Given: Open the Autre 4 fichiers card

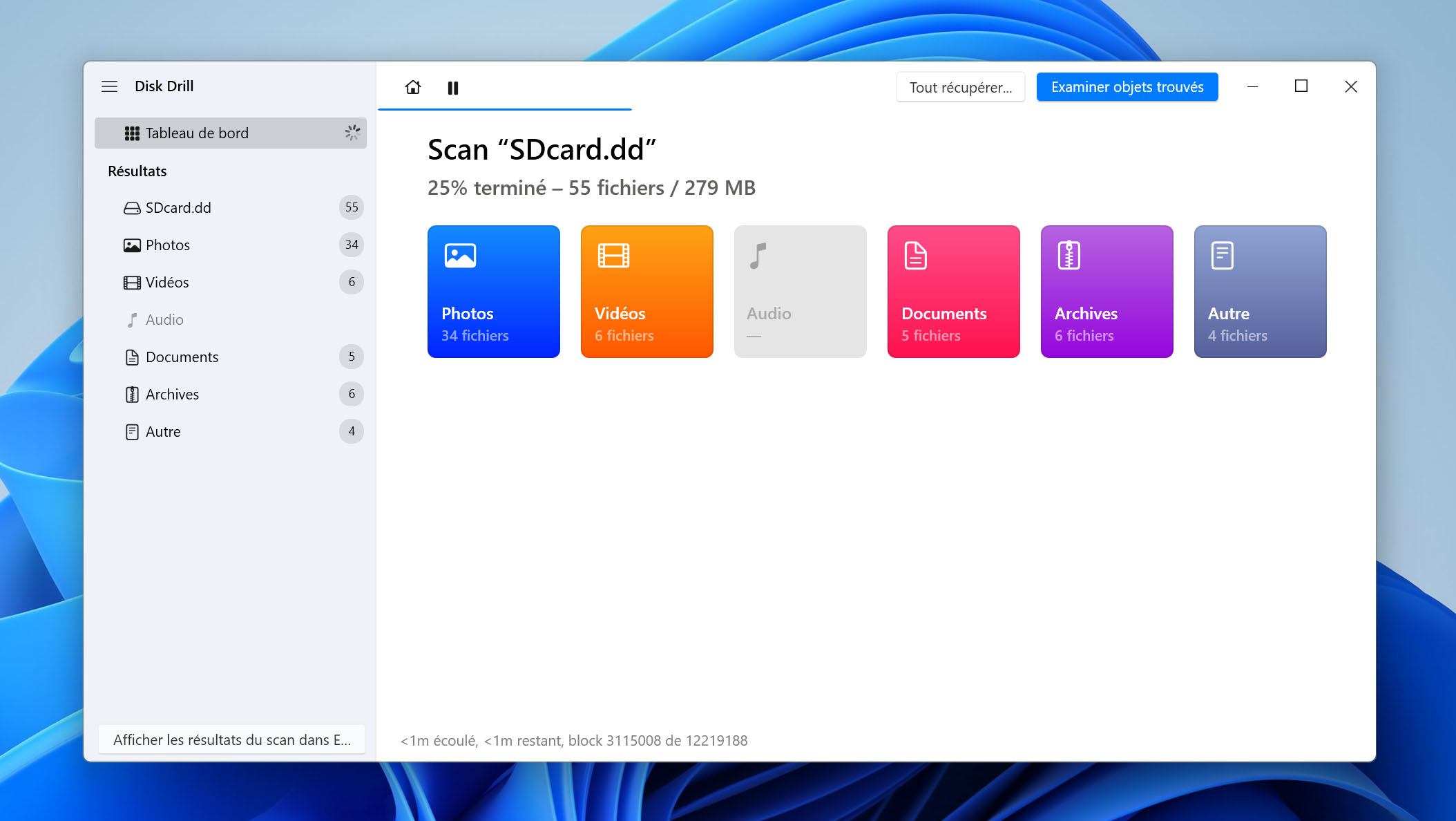Looking at the screenshot, I should (x=1261, y=292).
